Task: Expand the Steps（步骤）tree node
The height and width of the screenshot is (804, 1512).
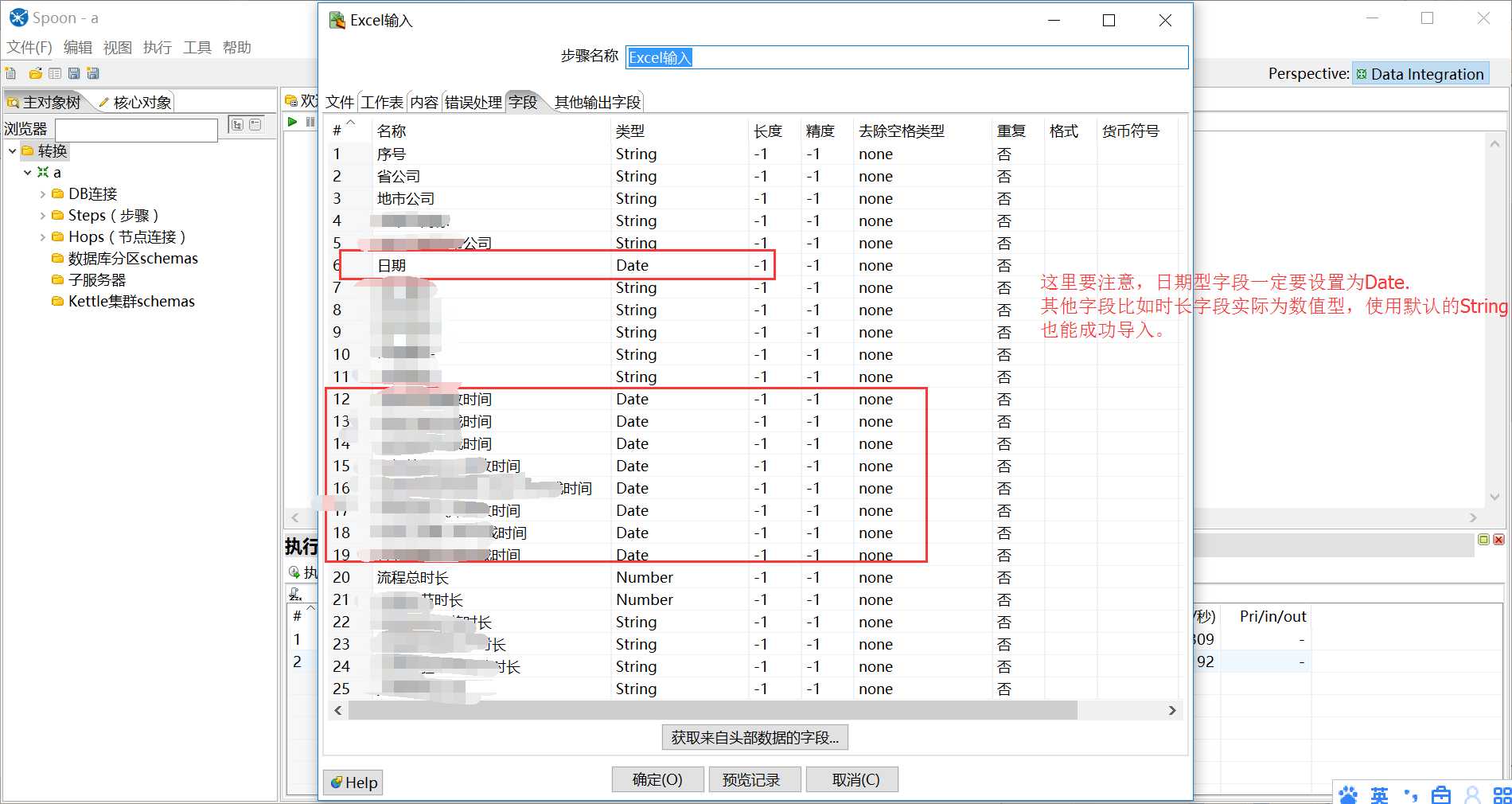Action: coord(43,215)
